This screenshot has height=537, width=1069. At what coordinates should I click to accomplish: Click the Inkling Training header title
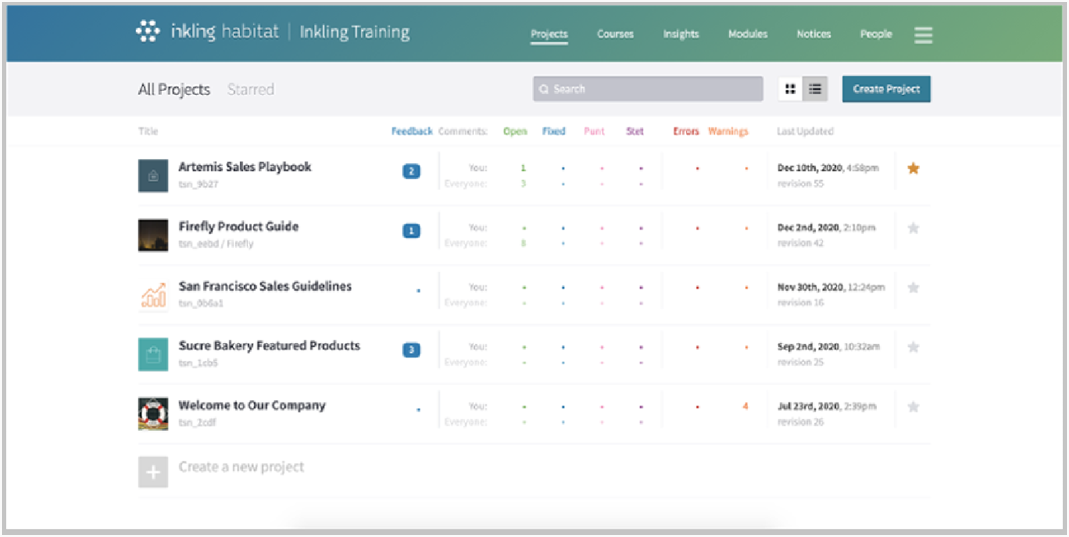pos(355,32)
